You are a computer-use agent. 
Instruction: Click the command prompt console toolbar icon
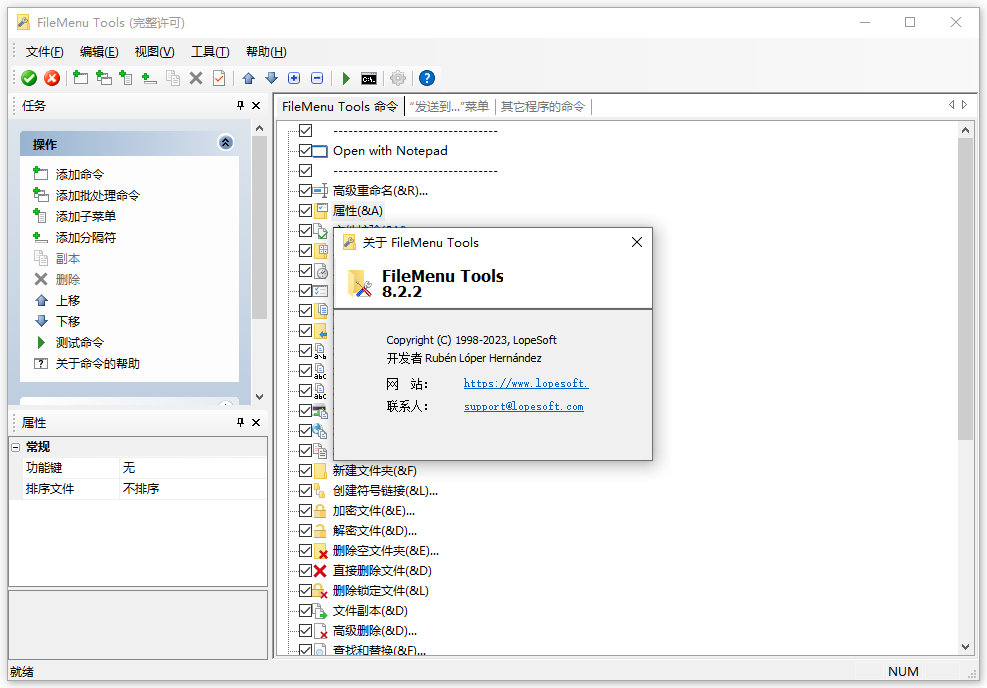[x=369, y=79]
